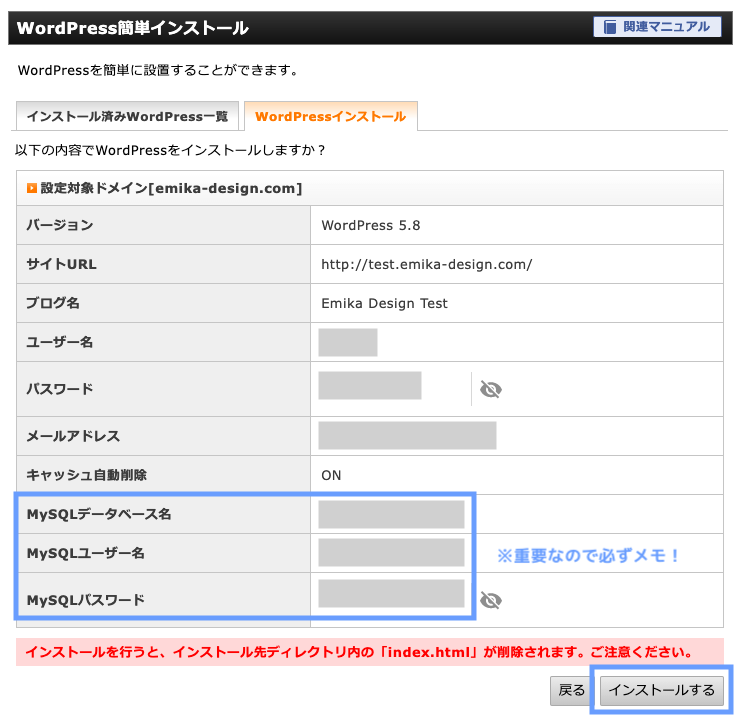Click the masked パスワード value field
743x715 pixels.
(369, 386)
